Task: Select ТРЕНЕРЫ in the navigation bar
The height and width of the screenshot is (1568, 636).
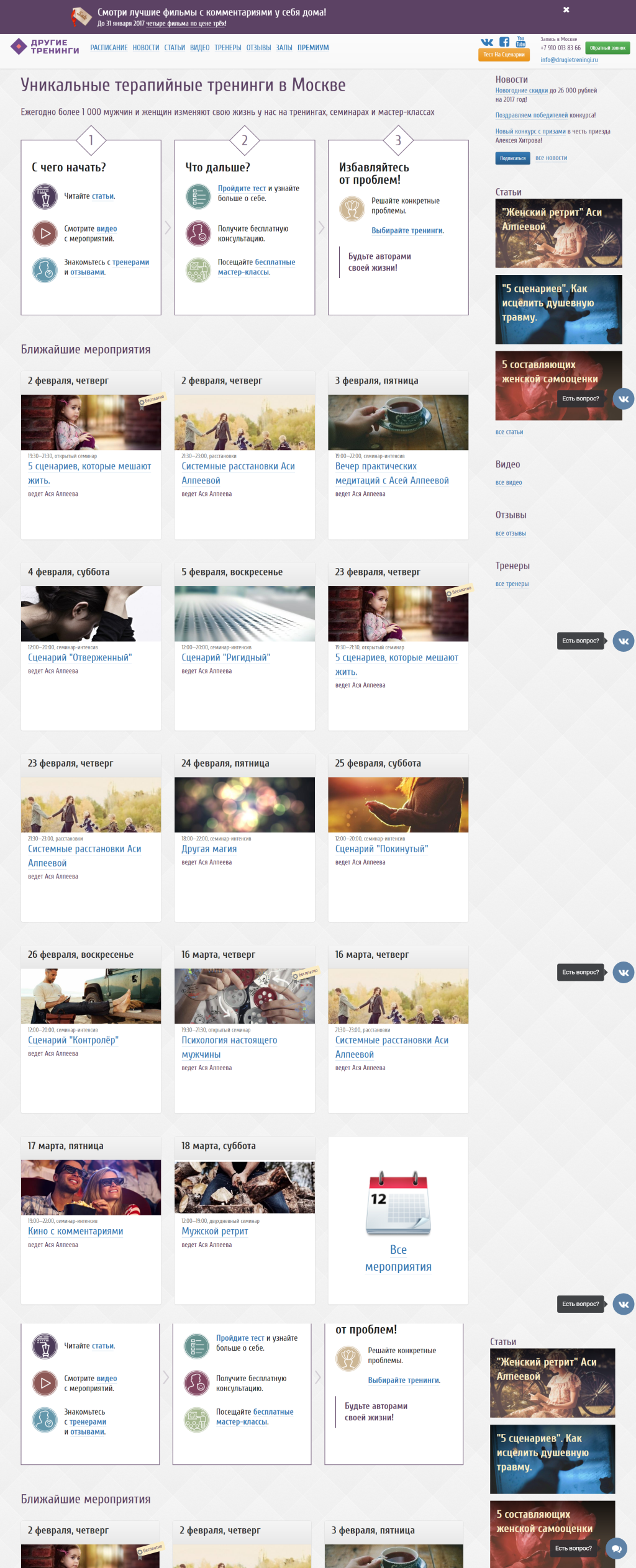Action: (228, 48)
